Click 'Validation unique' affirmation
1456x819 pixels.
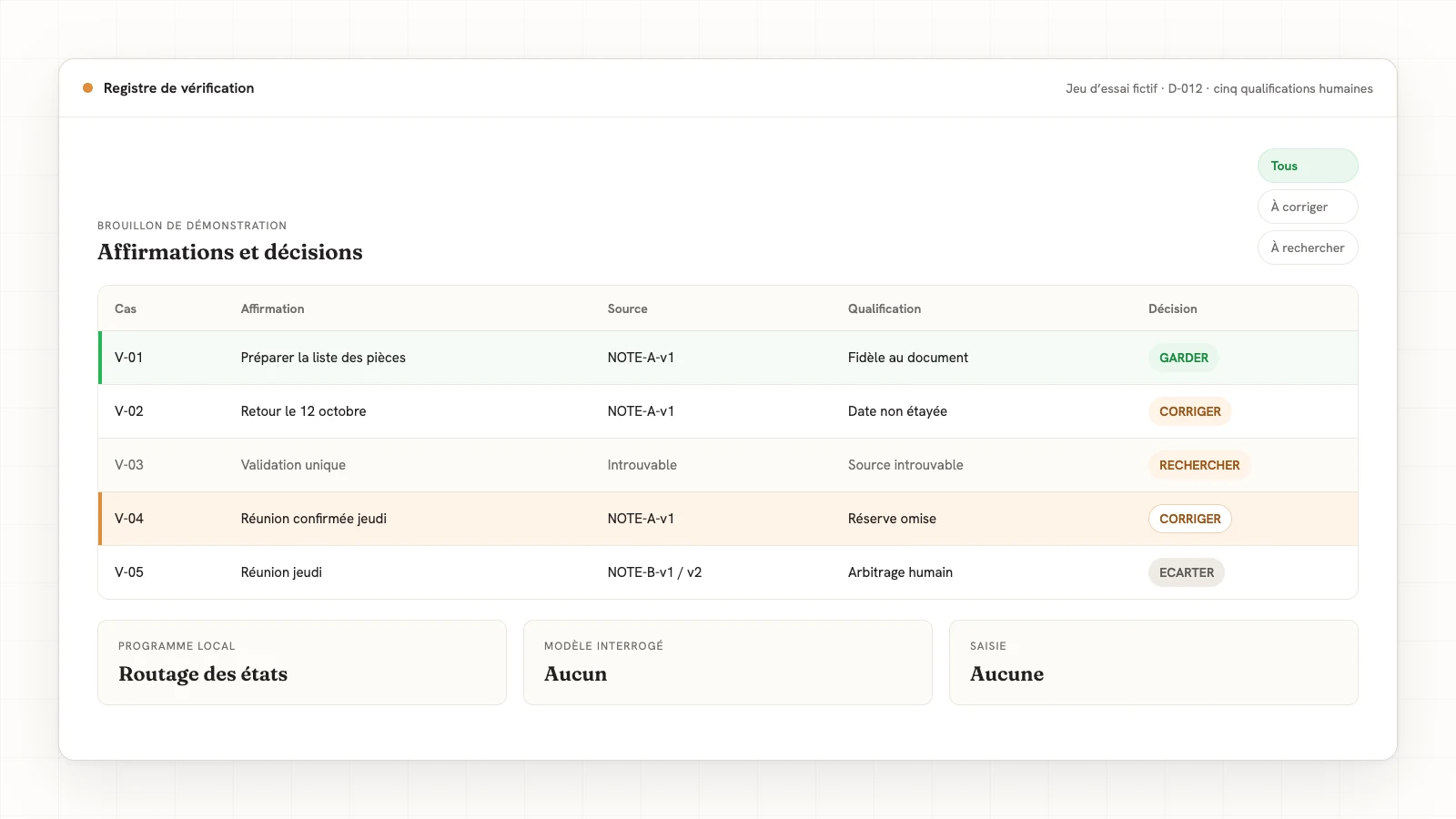pyautogui.click(x=293, y=465)
